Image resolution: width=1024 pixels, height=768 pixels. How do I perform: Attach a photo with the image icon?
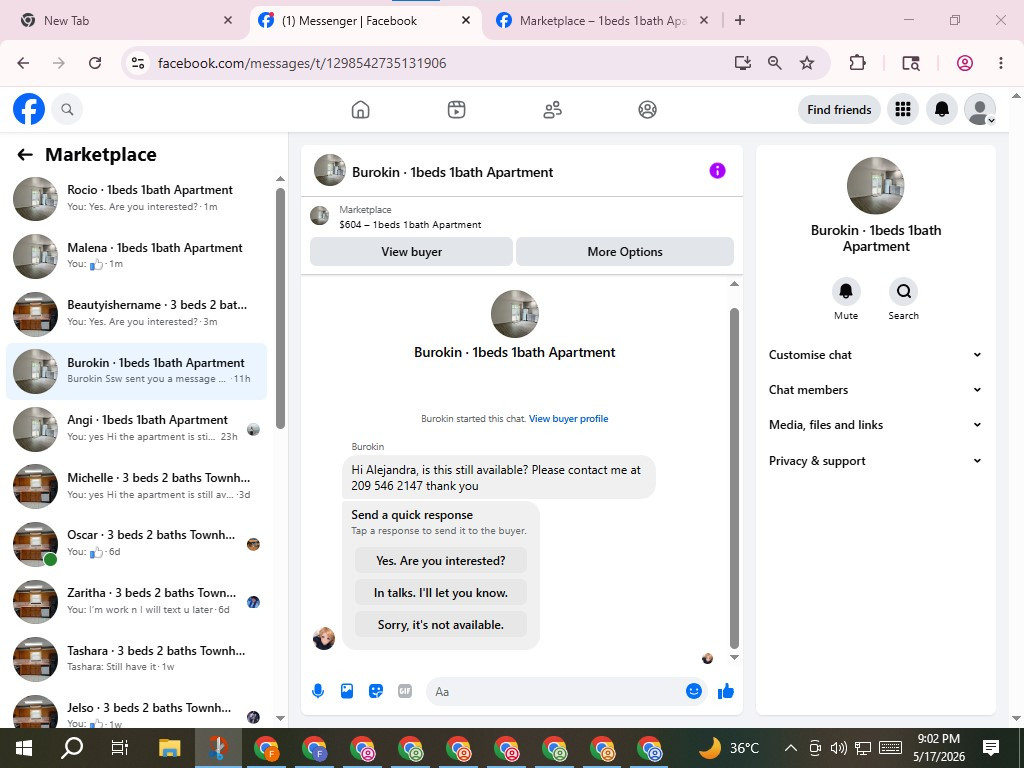tap(347, 691)
